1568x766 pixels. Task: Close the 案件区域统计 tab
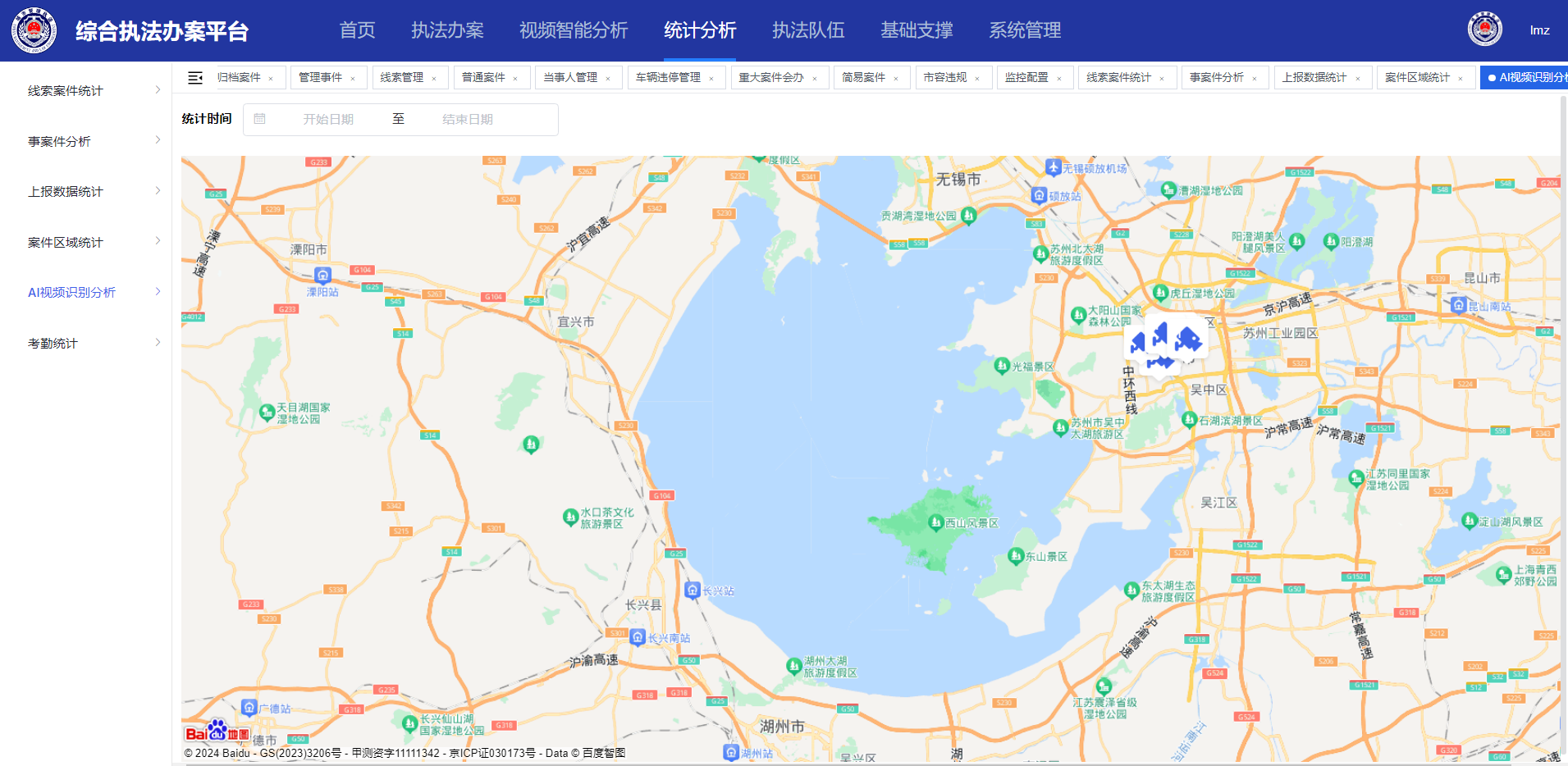[1461, 79]
